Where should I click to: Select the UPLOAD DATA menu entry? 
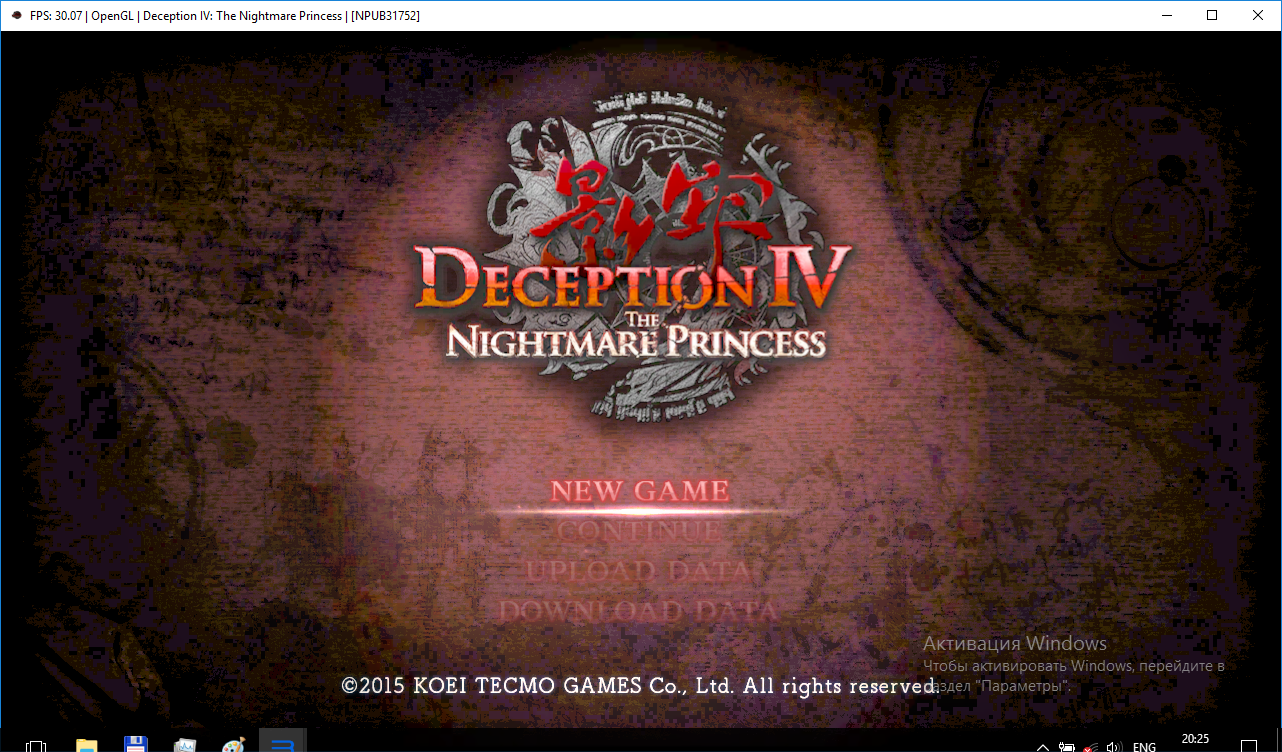638,571
